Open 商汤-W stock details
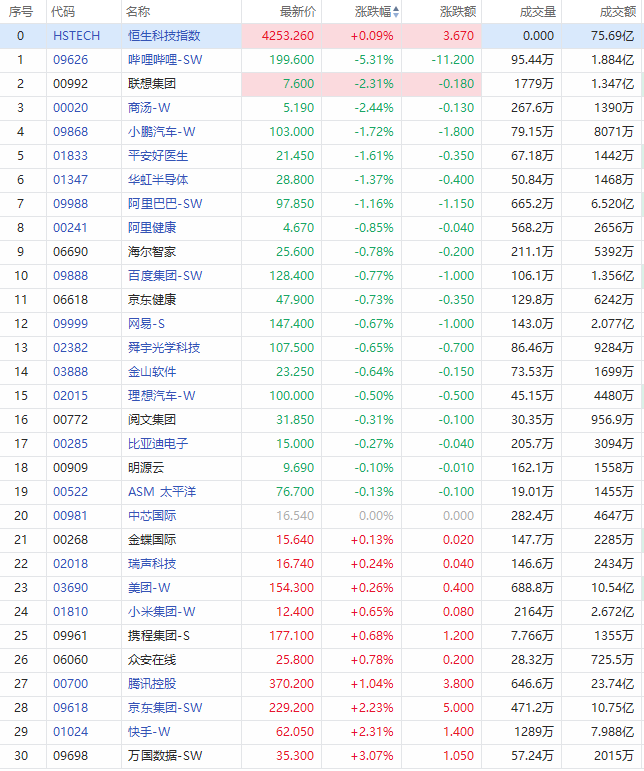 click(149, 108)
